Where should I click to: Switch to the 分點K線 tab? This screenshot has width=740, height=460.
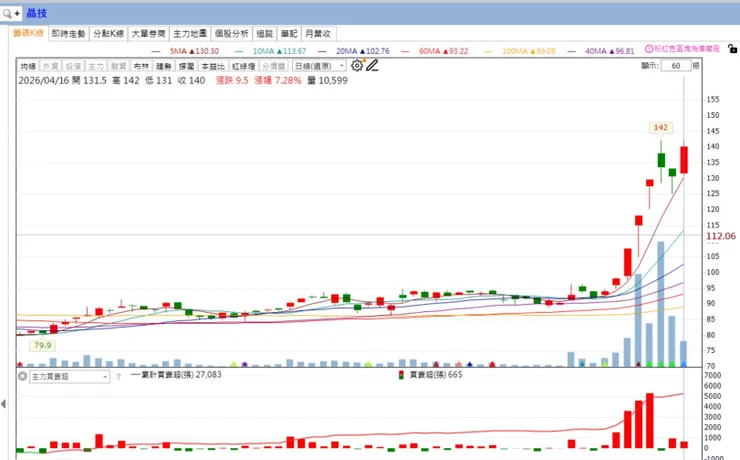coord(109,33)
